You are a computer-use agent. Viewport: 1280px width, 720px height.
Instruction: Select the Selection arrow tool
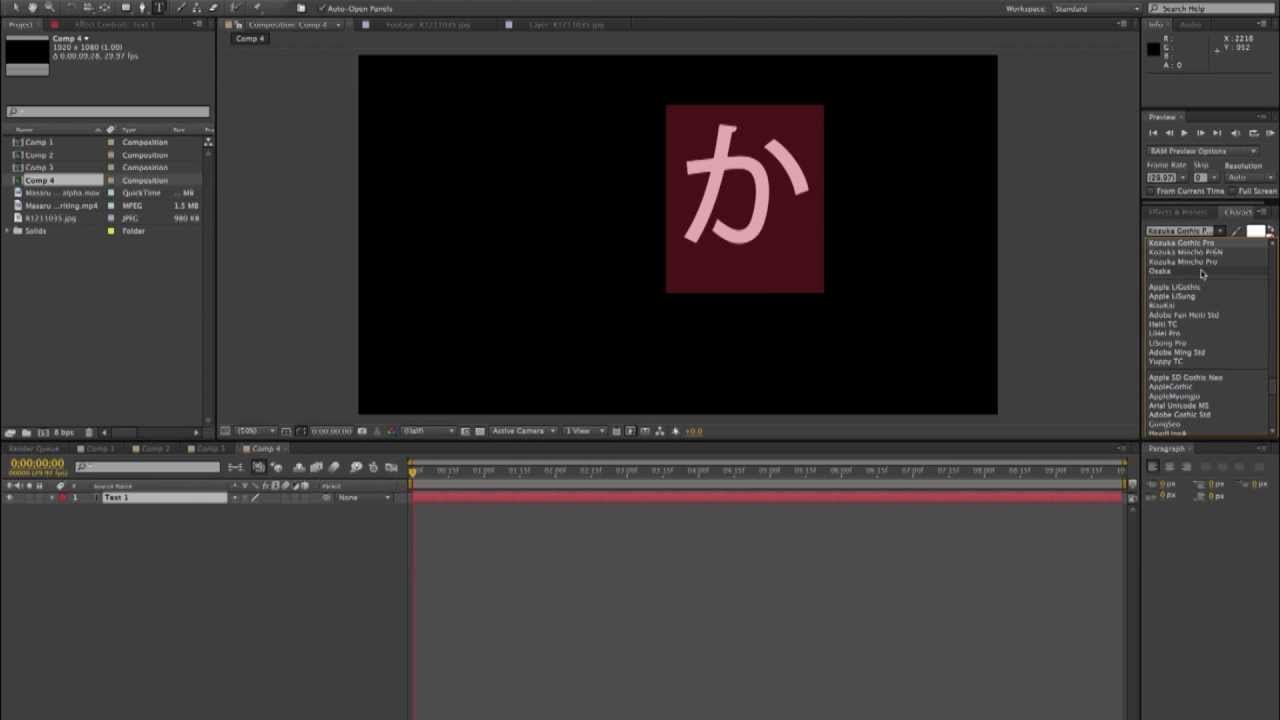coord(15,8)
